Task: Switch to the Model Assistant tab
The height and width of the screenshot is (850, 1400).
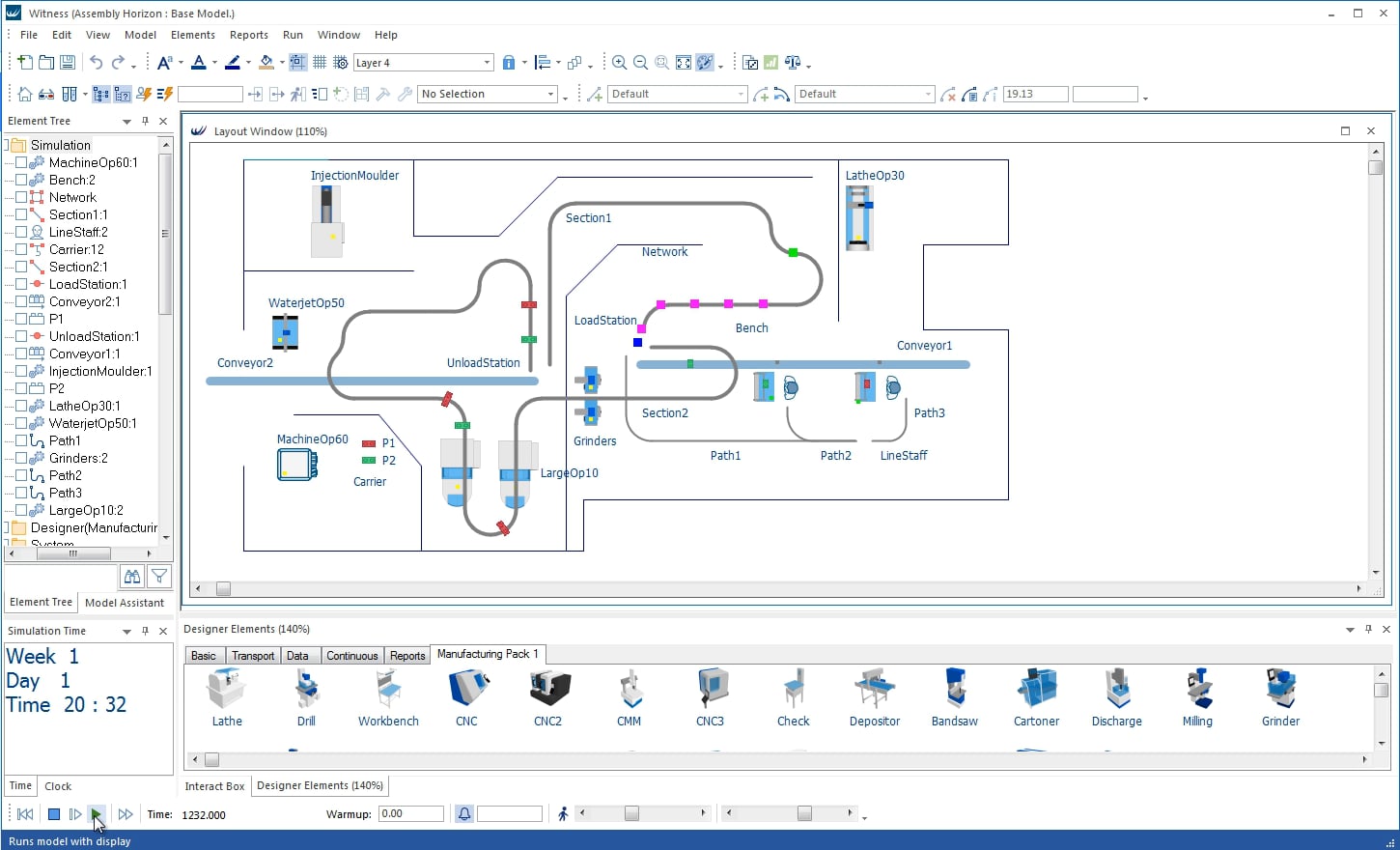Action: point(125,603)
